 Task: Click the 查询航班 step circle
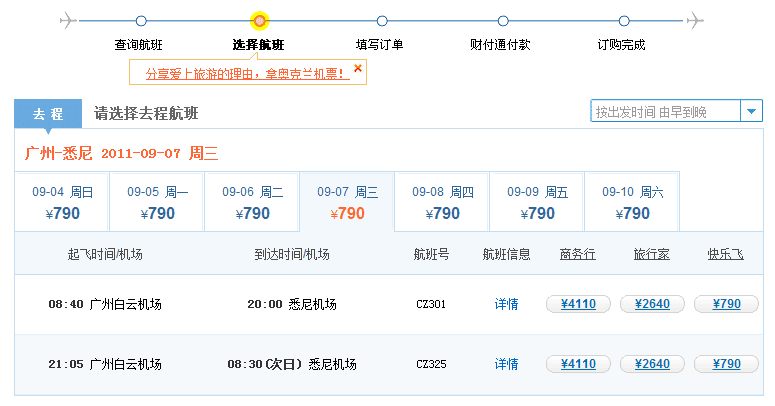point(141,21)
